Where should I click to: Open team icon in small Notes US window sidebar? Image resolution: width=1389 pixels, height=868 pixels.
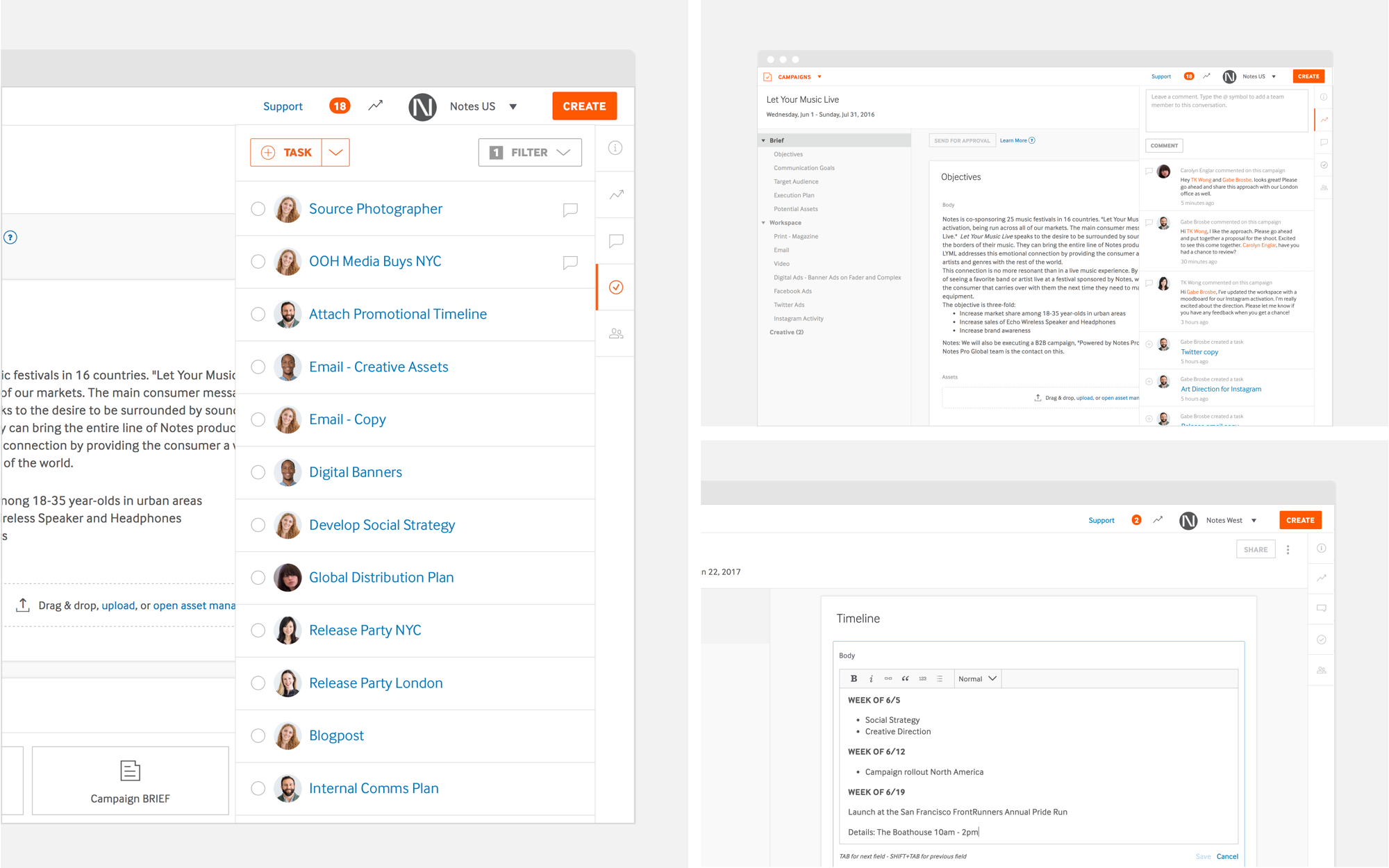click(1324, 187)
